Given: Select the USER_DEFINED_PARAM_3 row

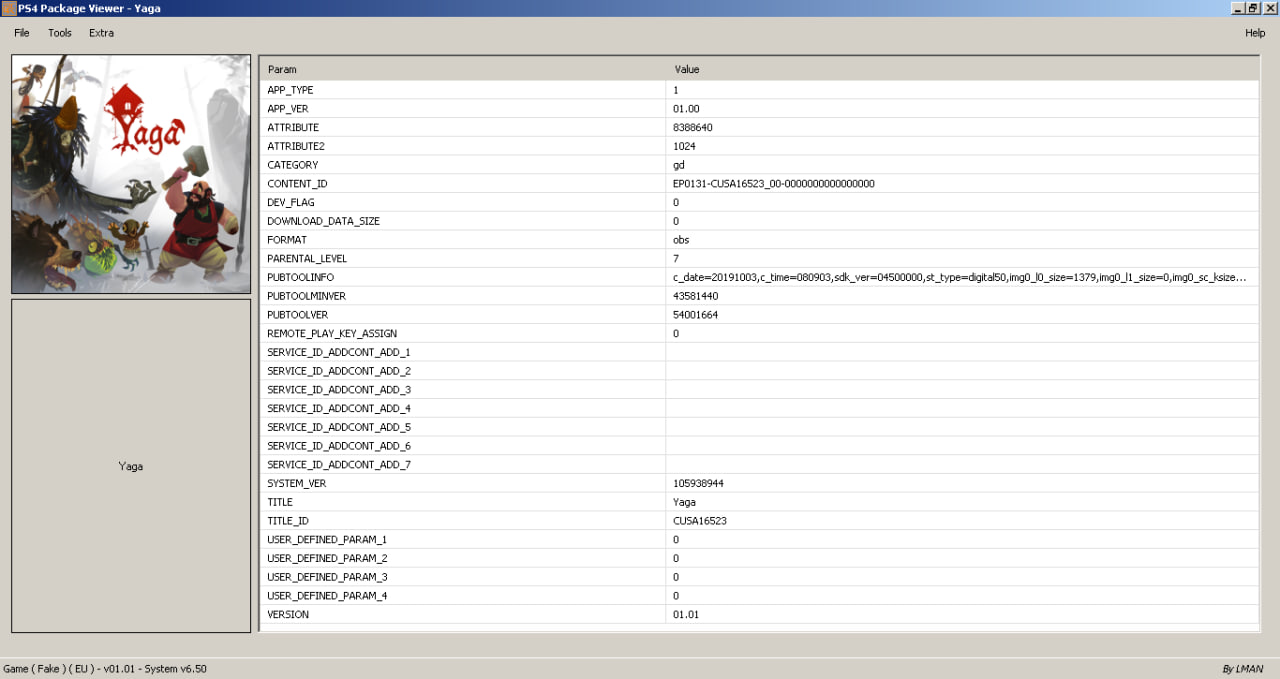Looking at the screenshot, I should click(x=760, y=577).
